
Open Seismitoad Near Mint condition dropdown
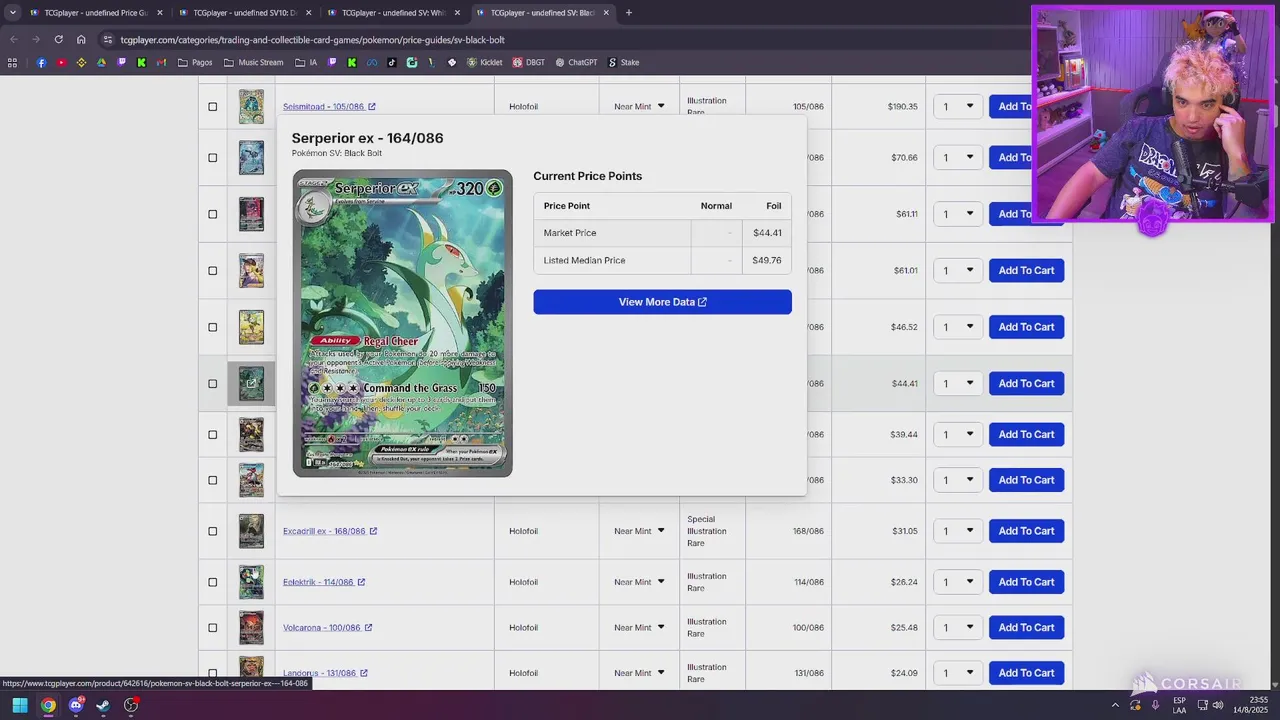[639, 106]
